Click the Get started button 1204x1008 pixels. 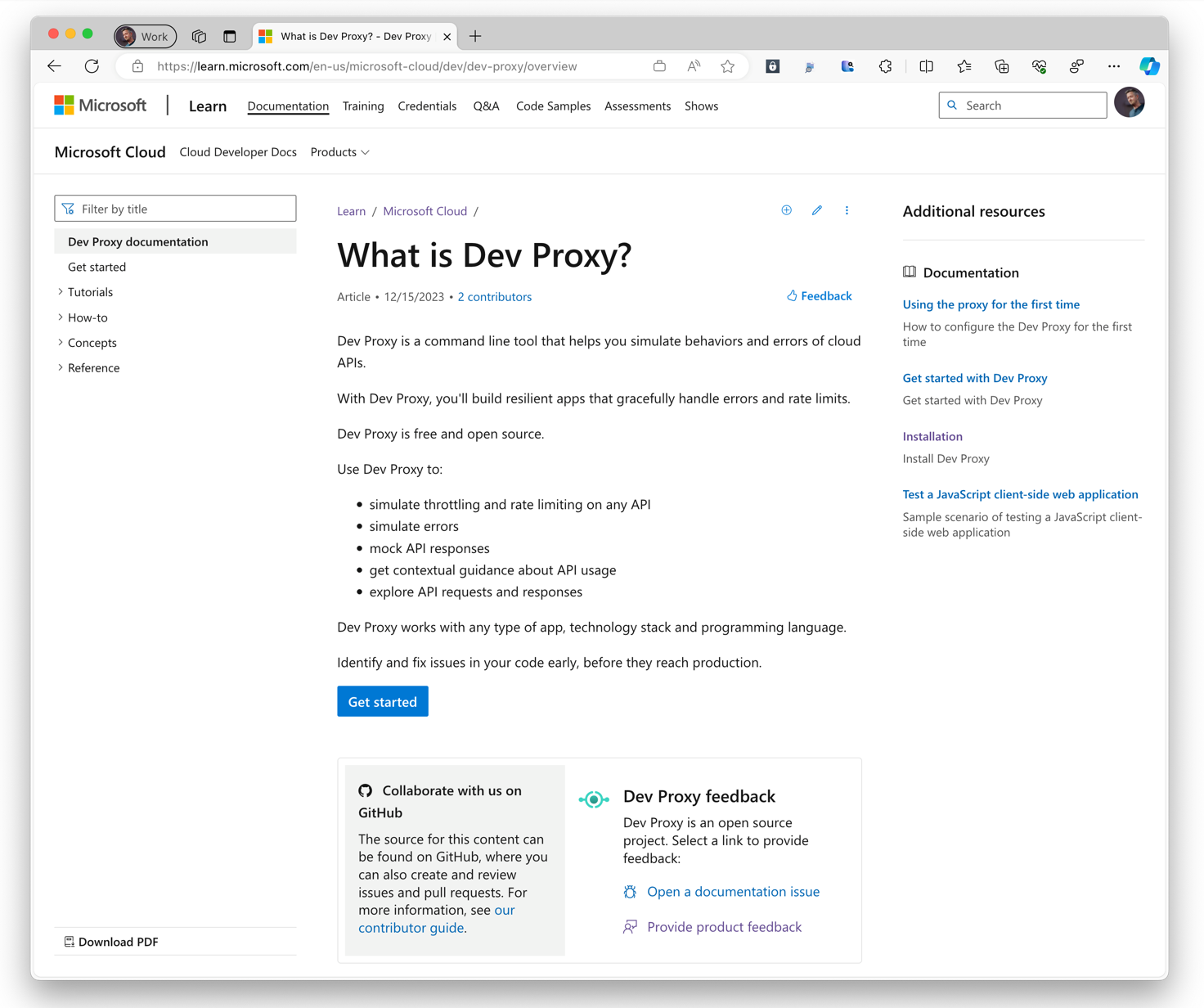point(382,701)
